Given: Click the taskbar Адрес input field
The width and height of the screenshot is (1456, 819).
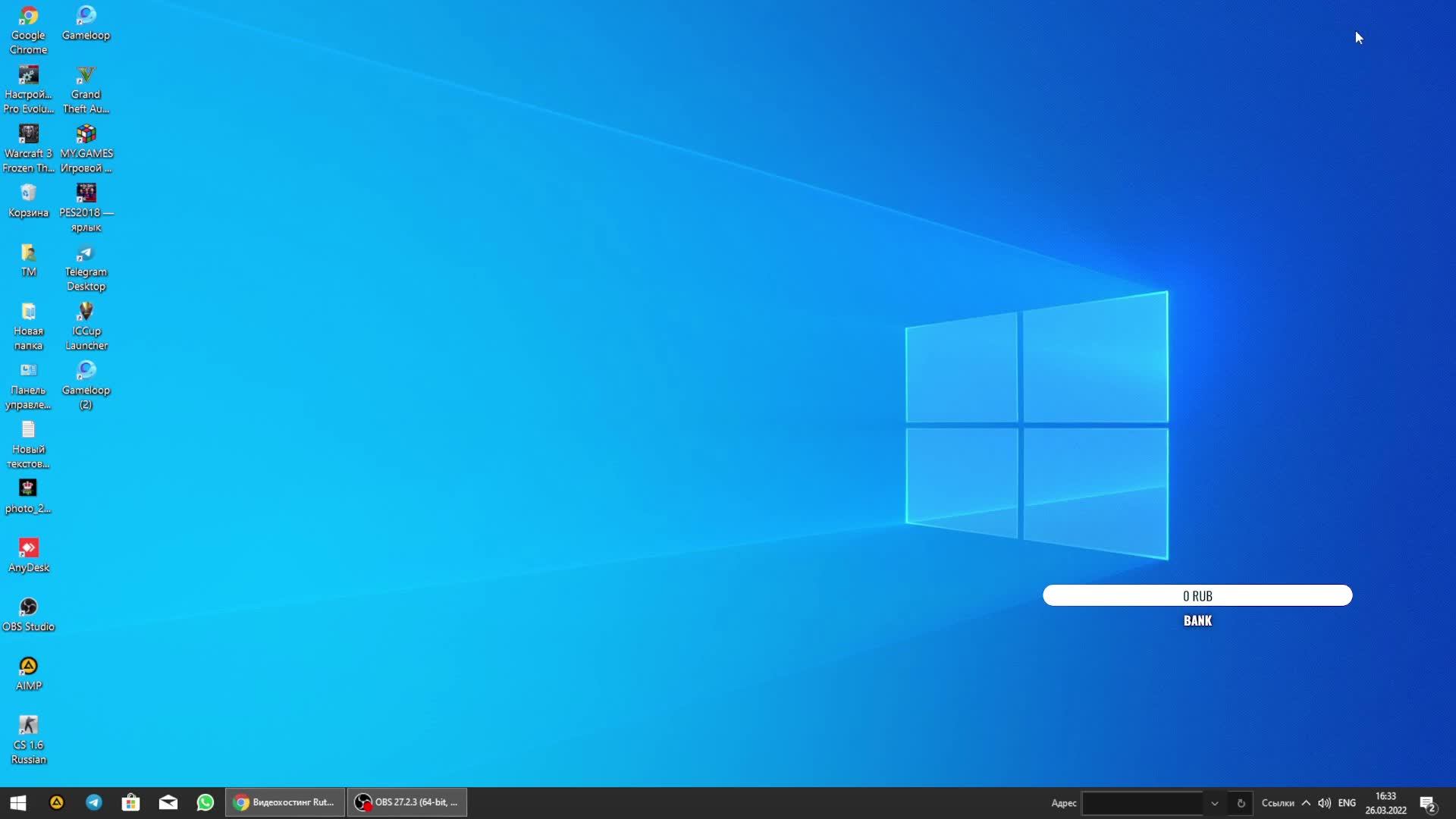Looking at the screenshot, I should click(1142, 803).
